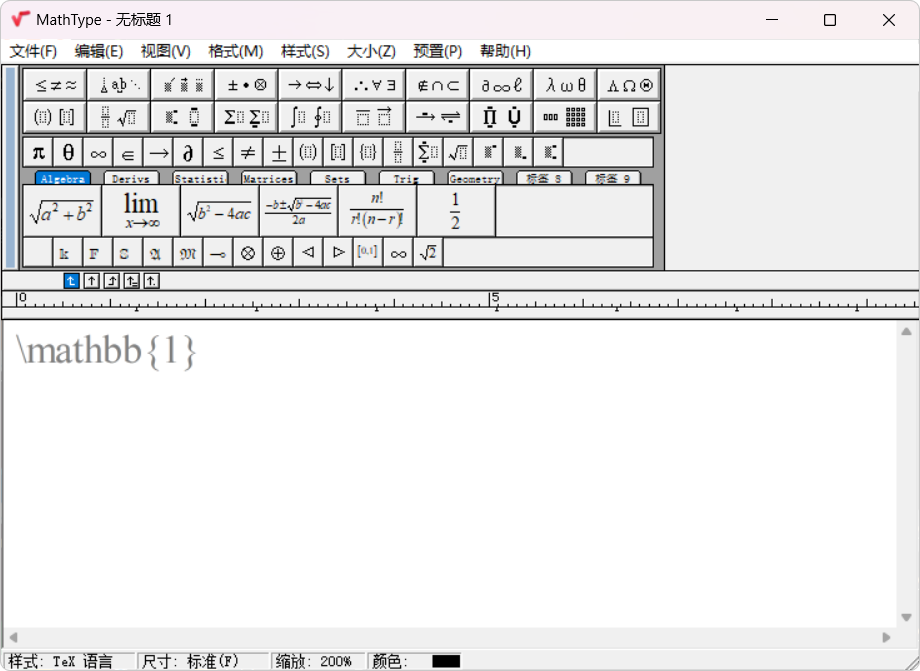Switch to the Geometry tab

coord(475,178)
